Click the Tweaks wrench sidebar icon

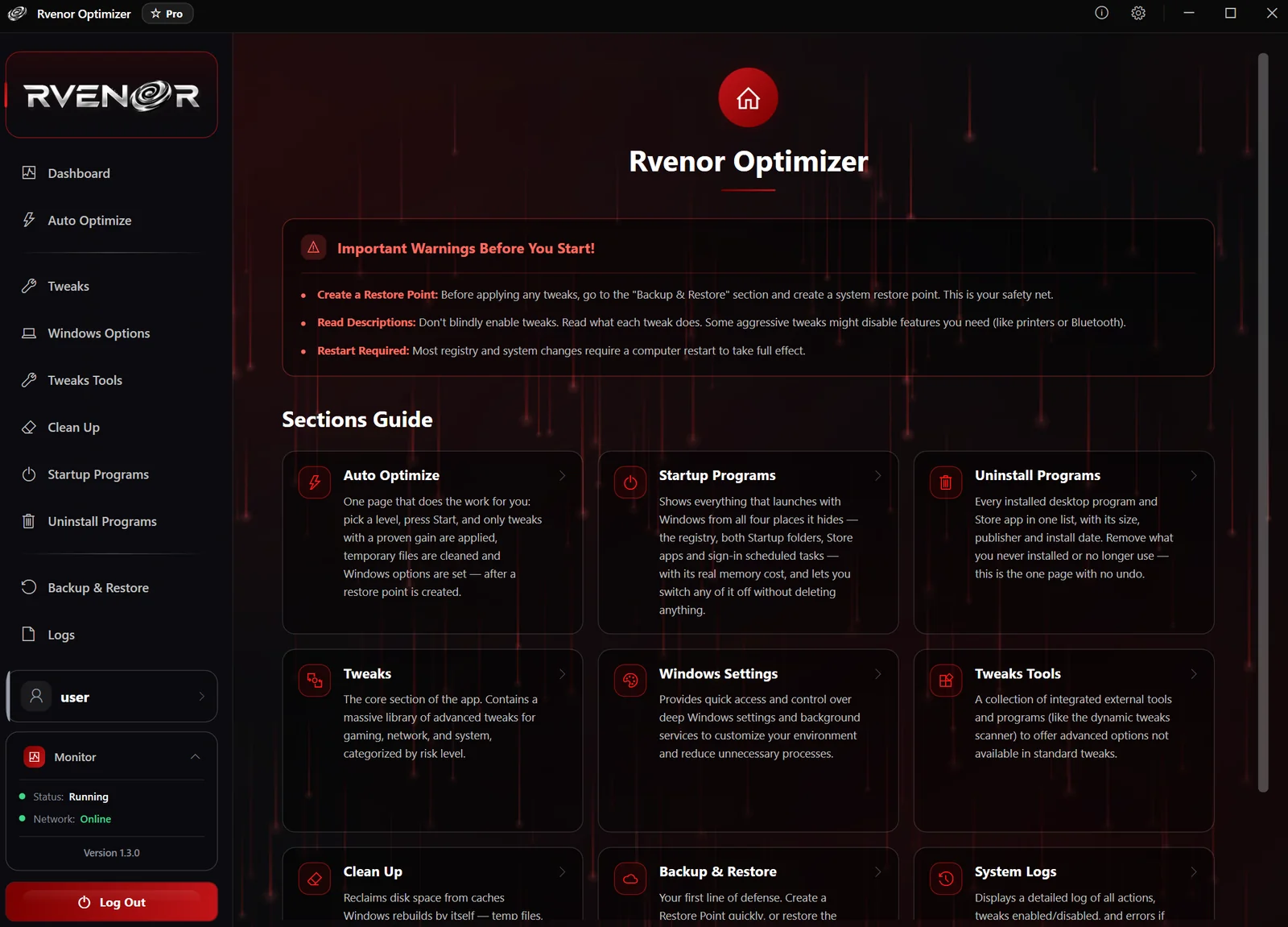point(29,286)
